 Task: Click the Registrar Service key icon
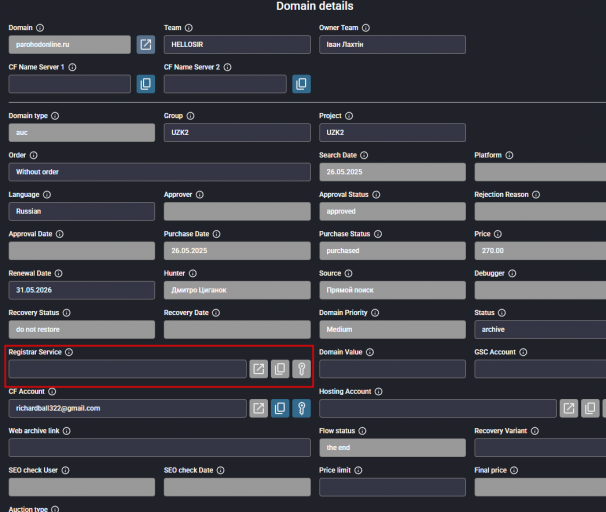click(x=302, y=369)
